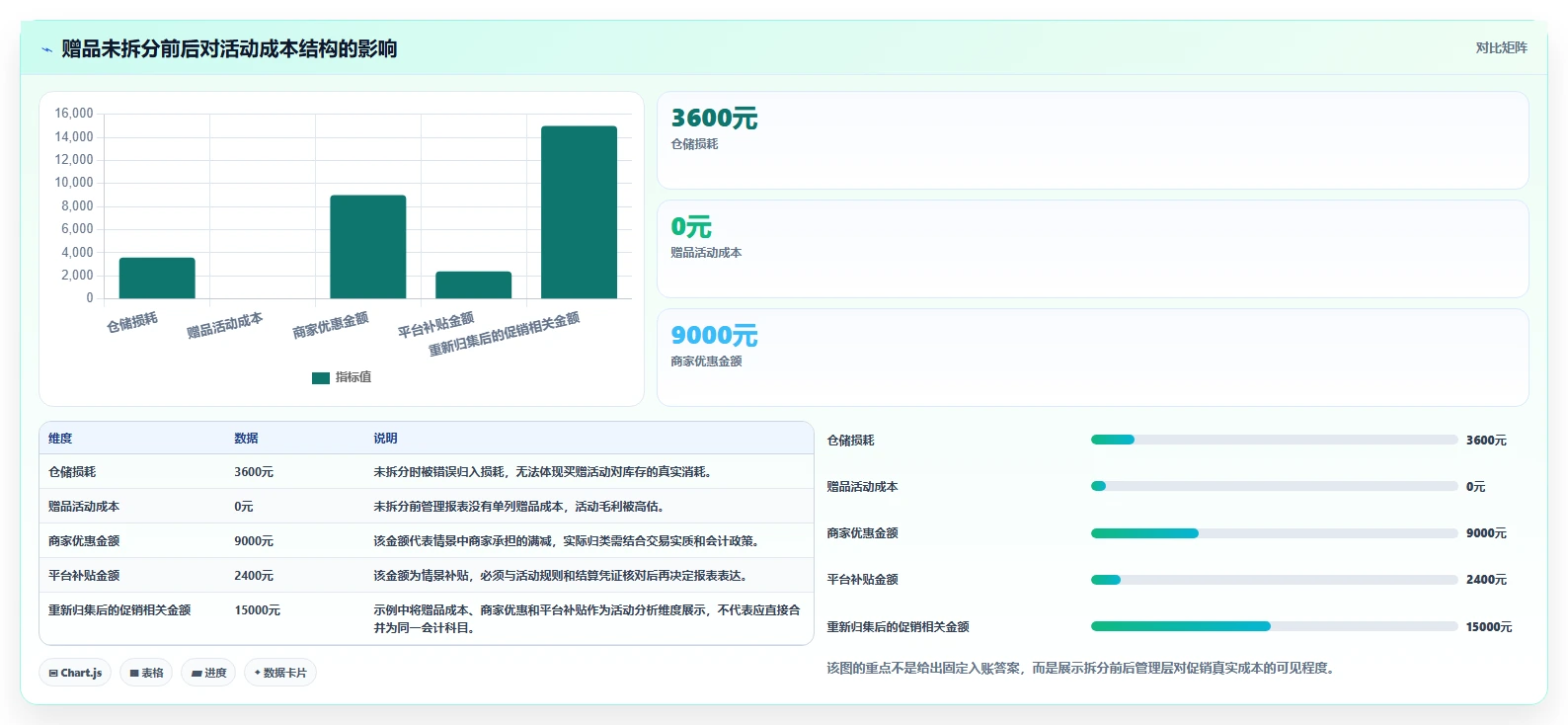Click the 商家优惠金额 bar in the chart
1568x725 pixels.
[367, 247]
